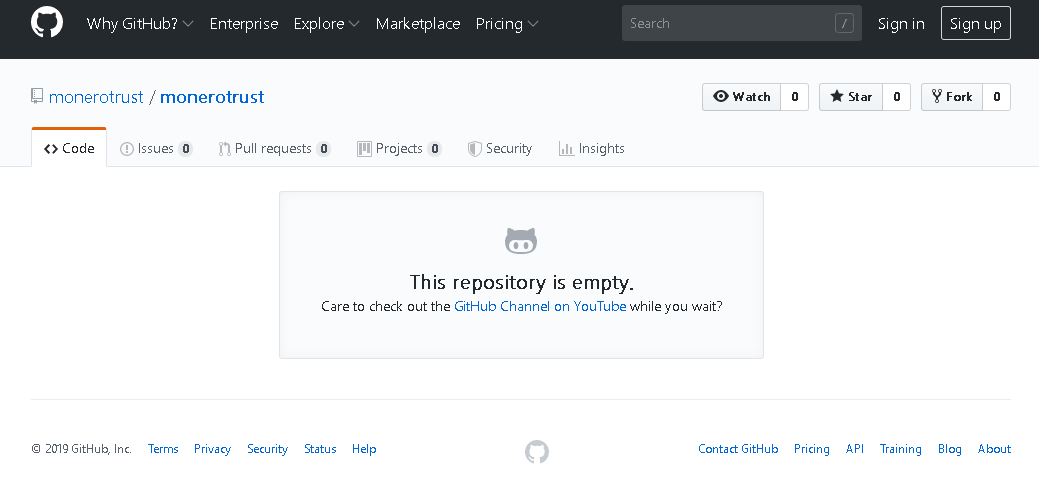Click the footer GitHub mark icon
The width and height of the screenshot is (1039, 497).
pos(537,452)
